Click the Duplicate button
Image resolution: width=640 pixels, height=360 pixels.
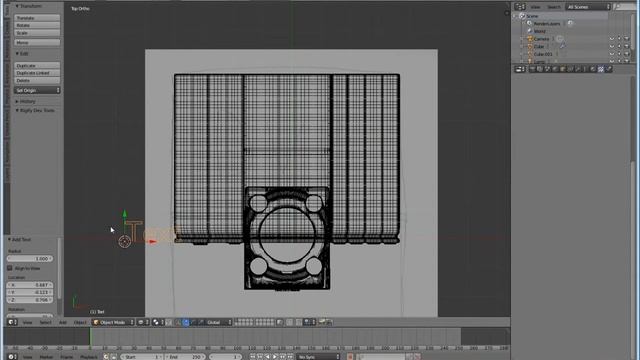click(37, 66)
